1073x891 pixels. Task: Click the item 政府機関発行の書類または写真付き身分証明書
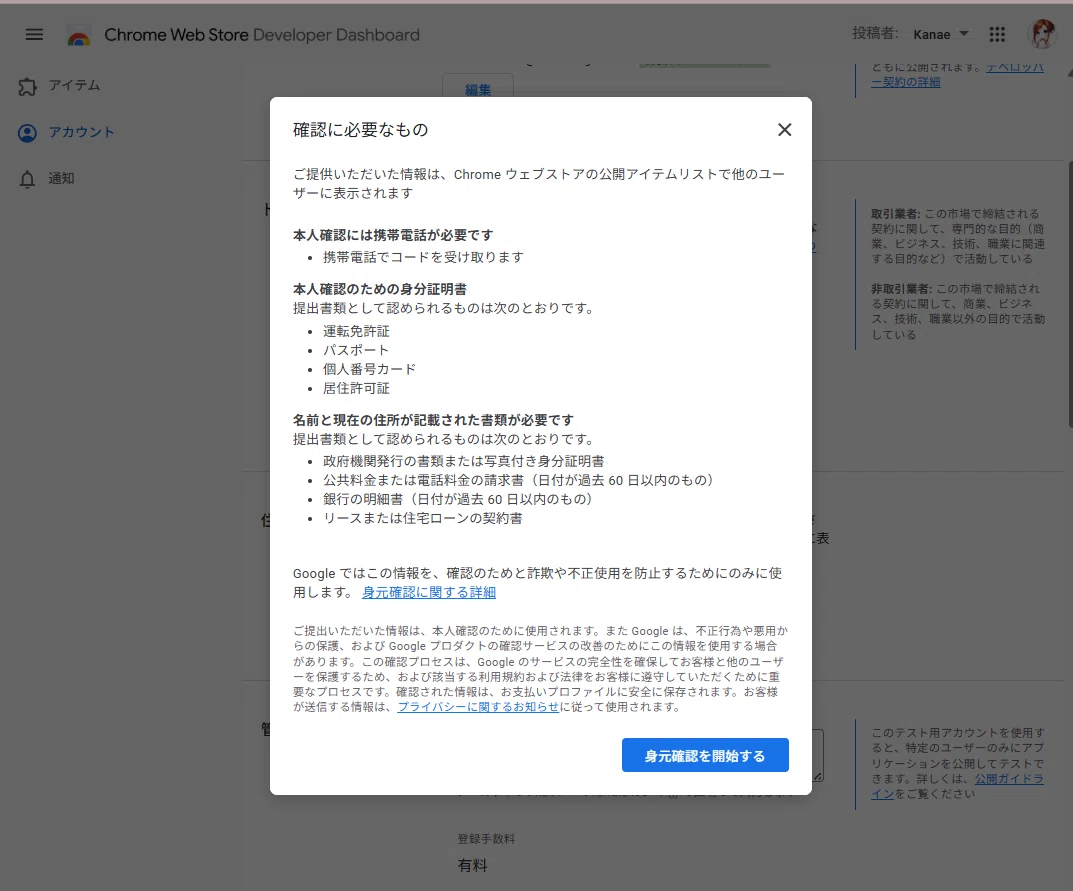pyautogui.click(x=463, y=461)
